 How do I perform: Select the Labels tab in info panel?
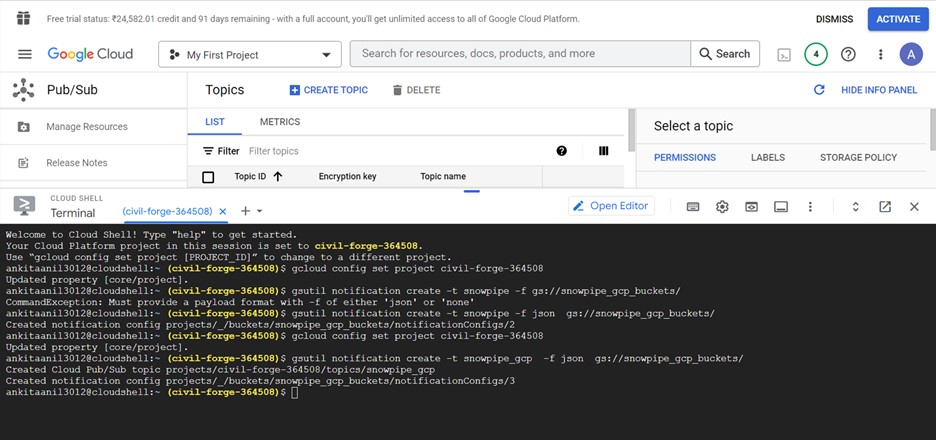[768, 157]
